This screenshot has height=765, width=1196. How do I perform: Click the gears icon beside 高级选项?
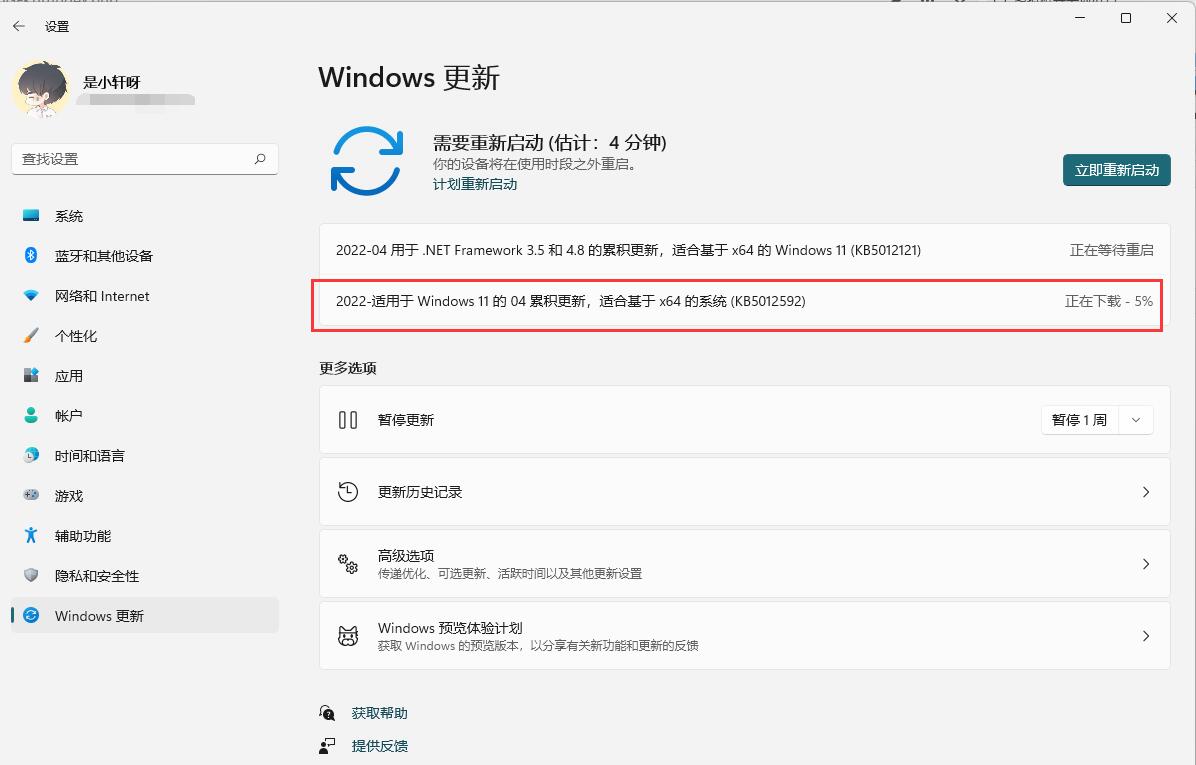pos(348,564)
